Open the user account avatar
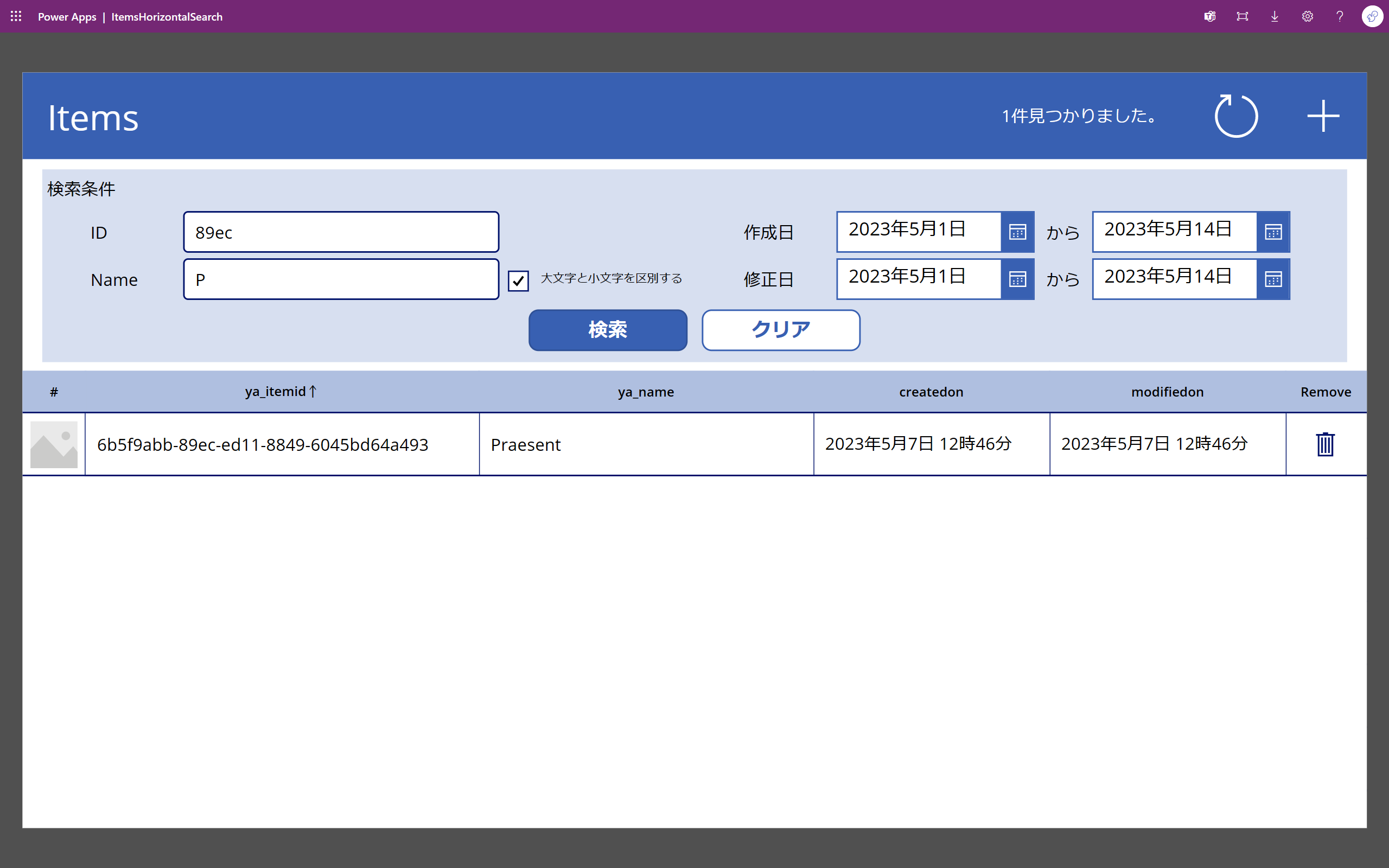1389x868 pixels. tap(1372, 16)
